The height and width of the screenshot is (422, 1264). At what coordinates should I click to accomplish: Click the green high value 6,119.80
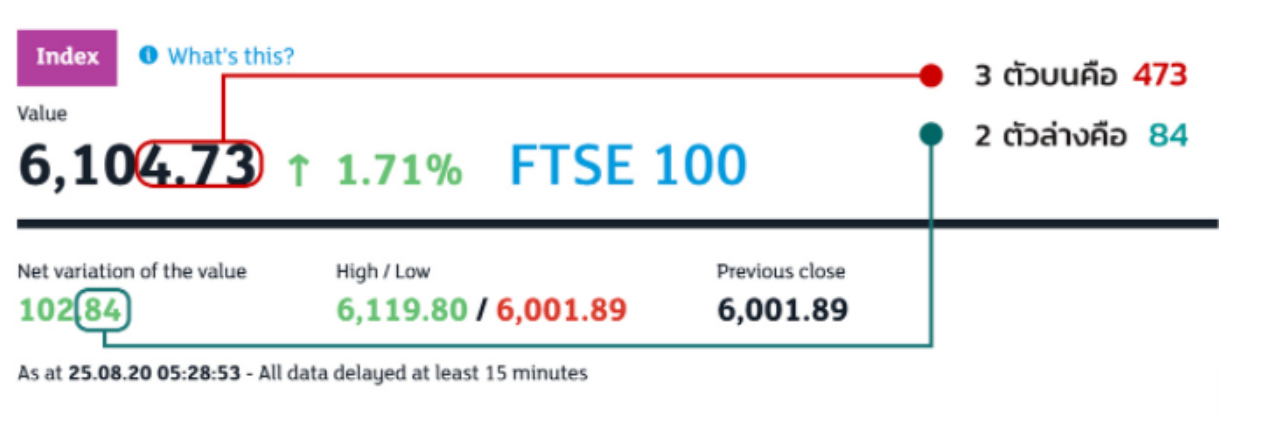click(401, 311)
